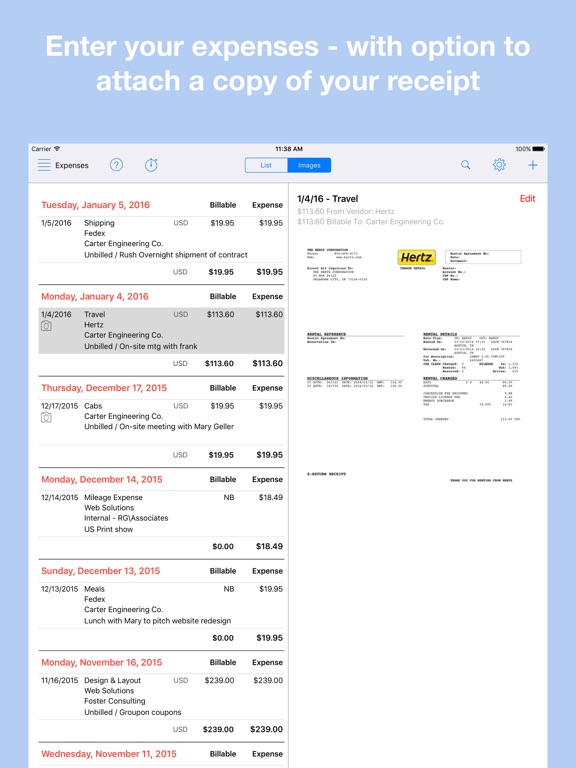
Task: Tap the Tuesday, January 5, 2016 header
Action: click(x=96, y=205)
